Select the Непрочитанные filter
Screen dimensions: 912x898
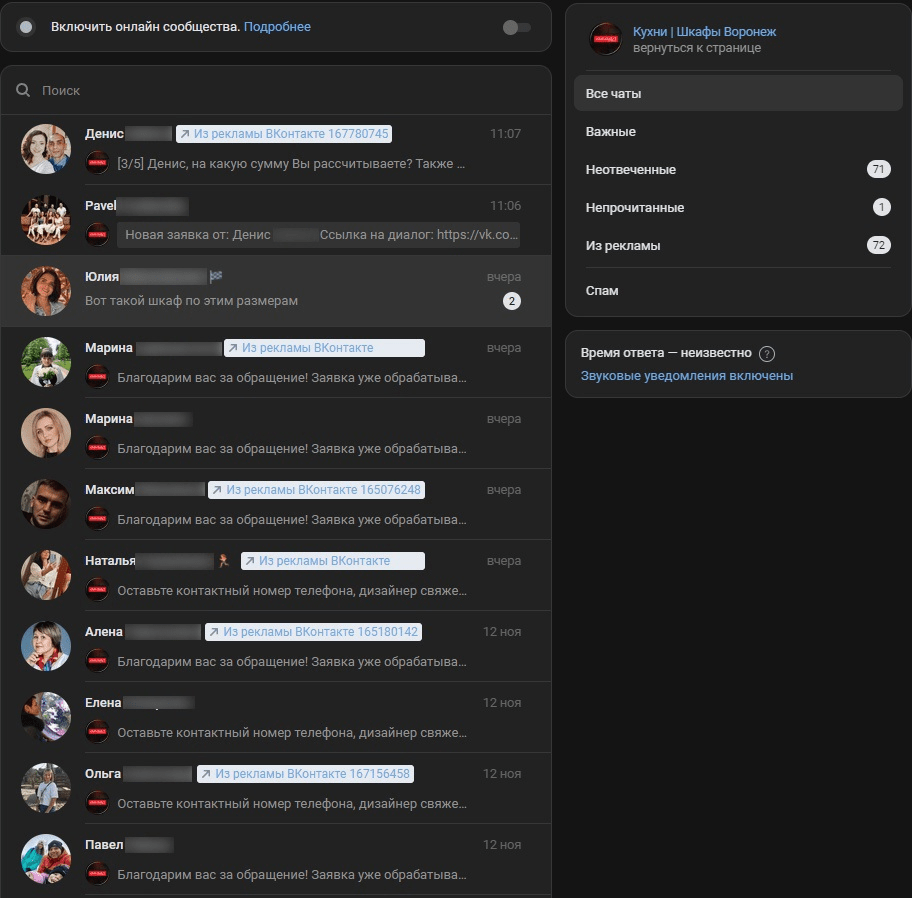click(738, 207)
